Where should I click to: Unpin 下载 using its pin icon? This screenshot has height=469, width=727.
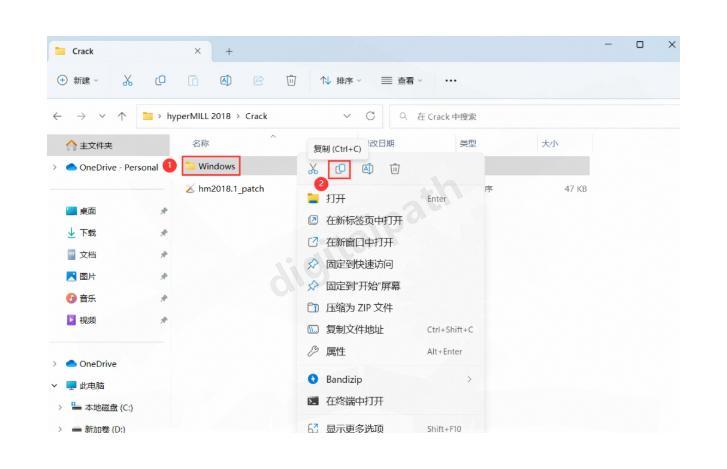click(164, 233)
